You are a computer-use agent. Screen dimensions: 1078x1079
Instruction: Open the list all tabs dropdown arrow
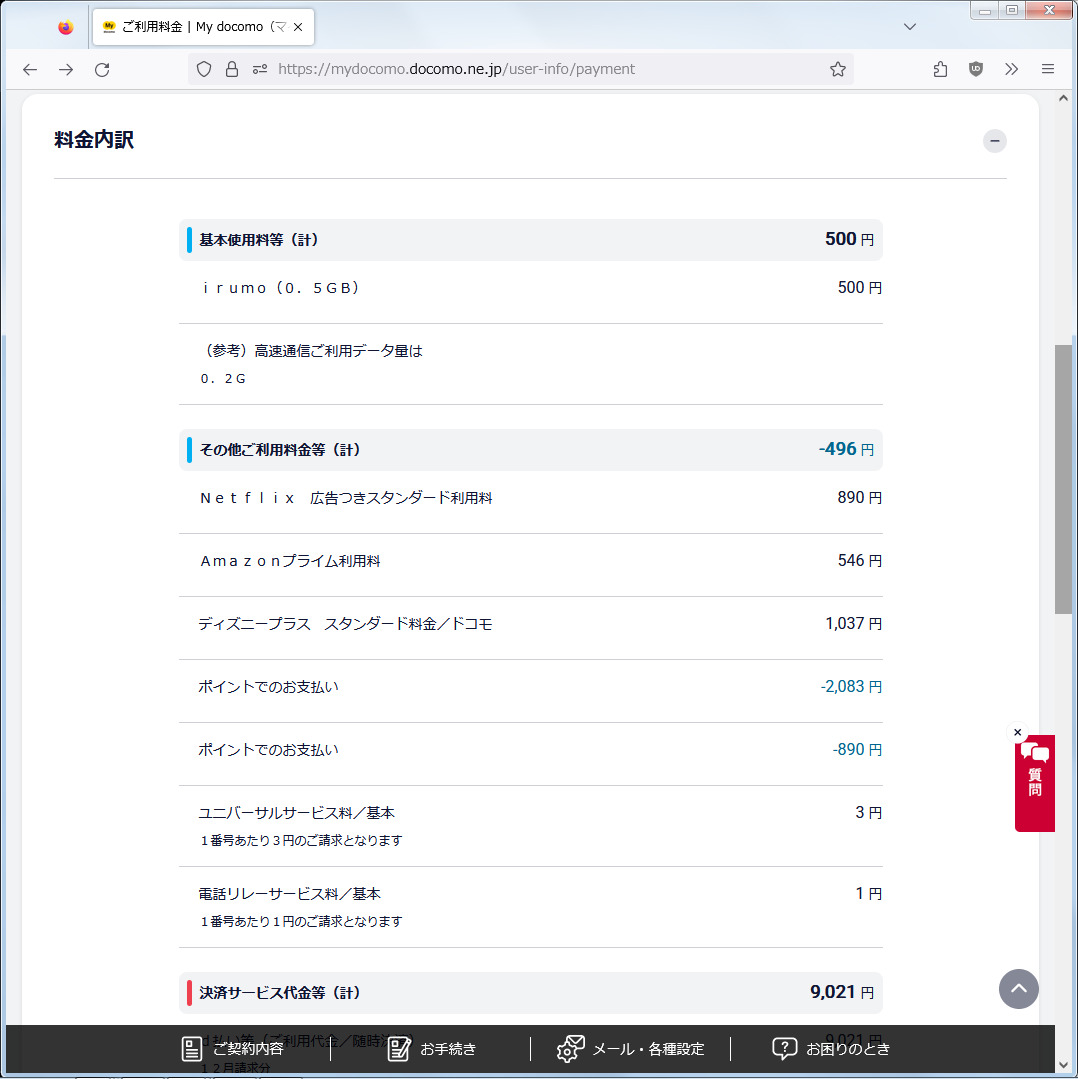click(910, 27)
